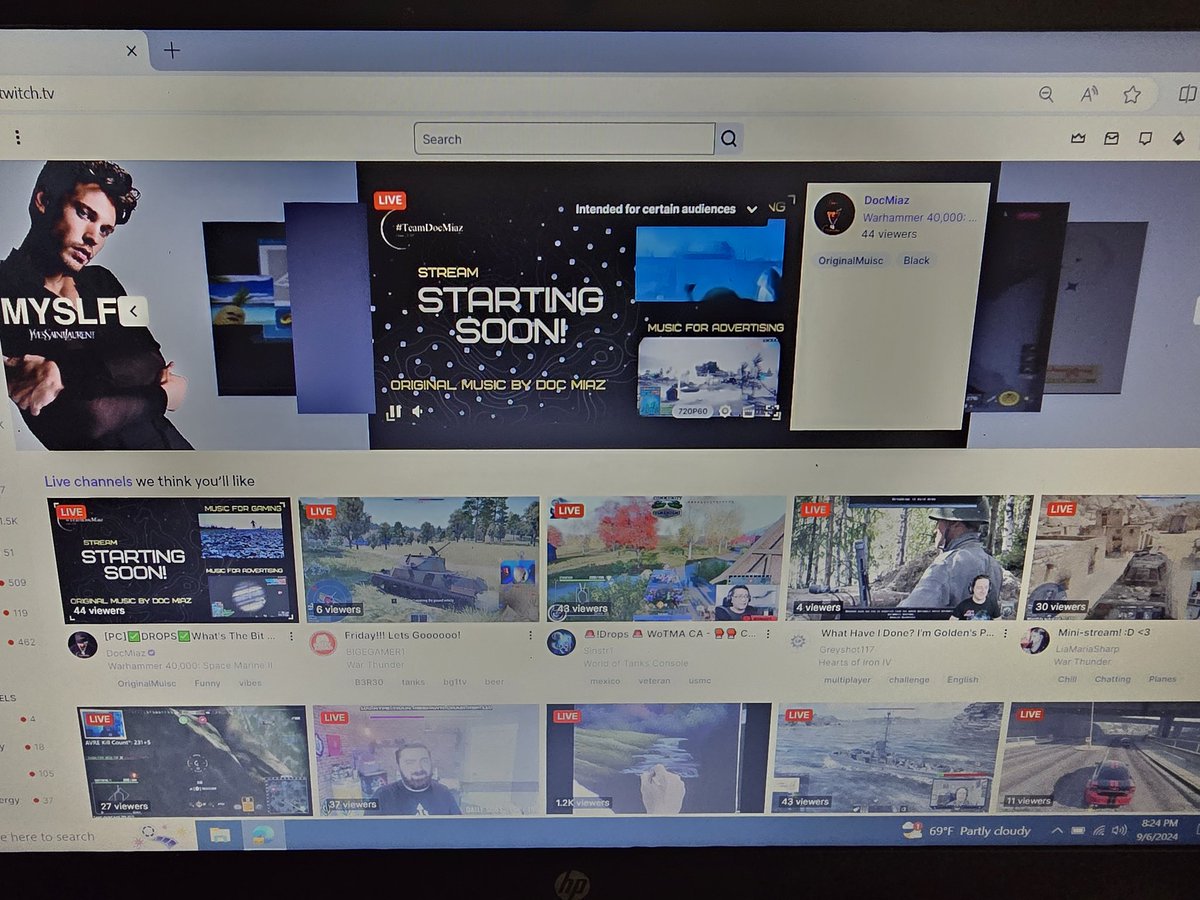Click the Get Bits diamond icon

pos(1179,139)
